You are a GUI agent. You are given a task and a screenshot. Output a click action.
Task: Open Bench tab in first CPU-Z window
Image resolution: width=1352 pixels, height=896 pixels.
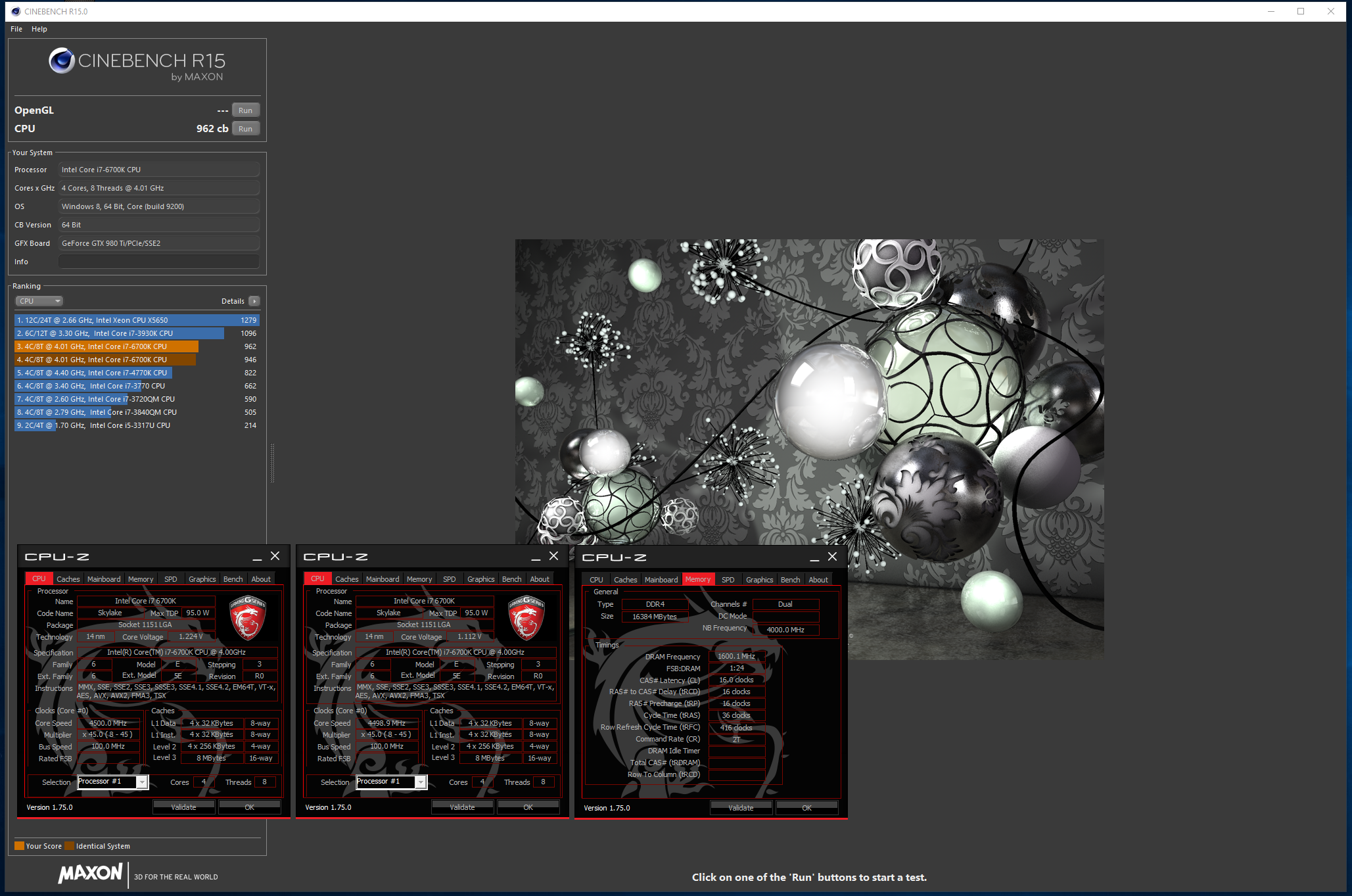coord(233,579)
